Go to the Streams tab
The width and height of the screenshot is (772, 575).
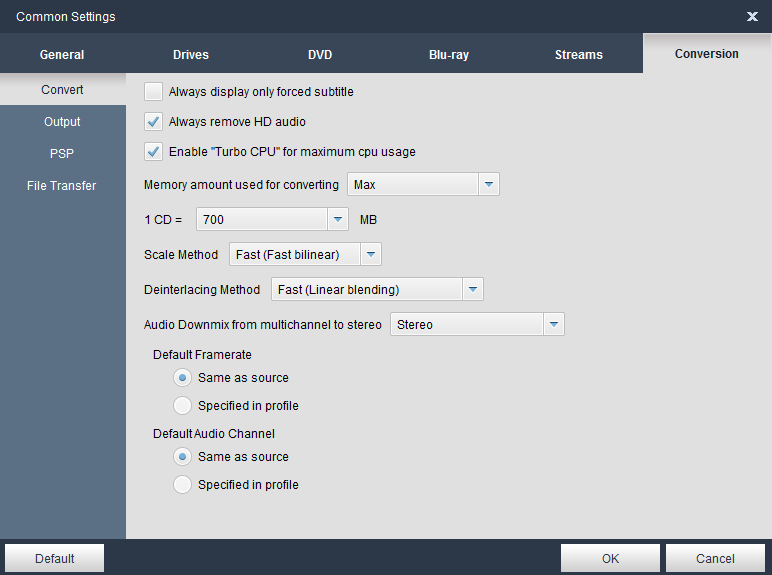click(x=579, y=54)
